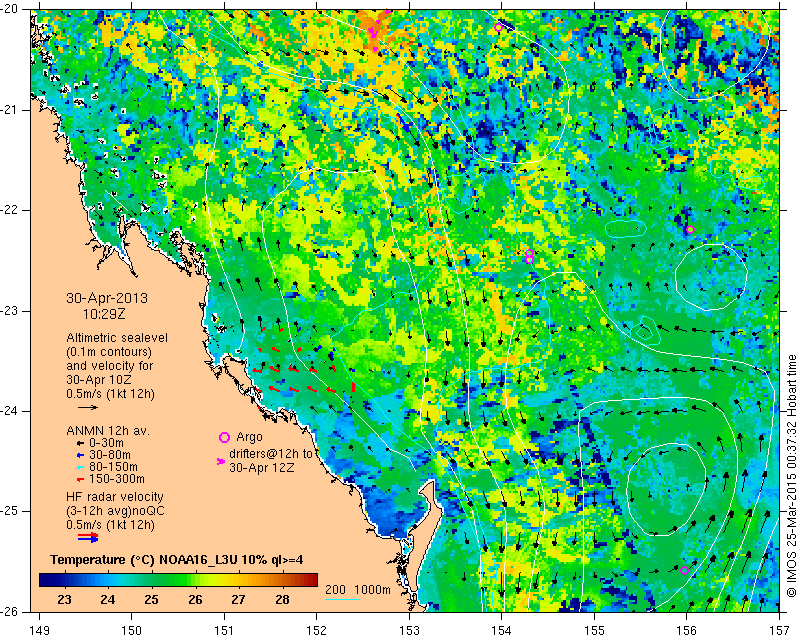Click the colorbar tick label 26

point(195,599)
